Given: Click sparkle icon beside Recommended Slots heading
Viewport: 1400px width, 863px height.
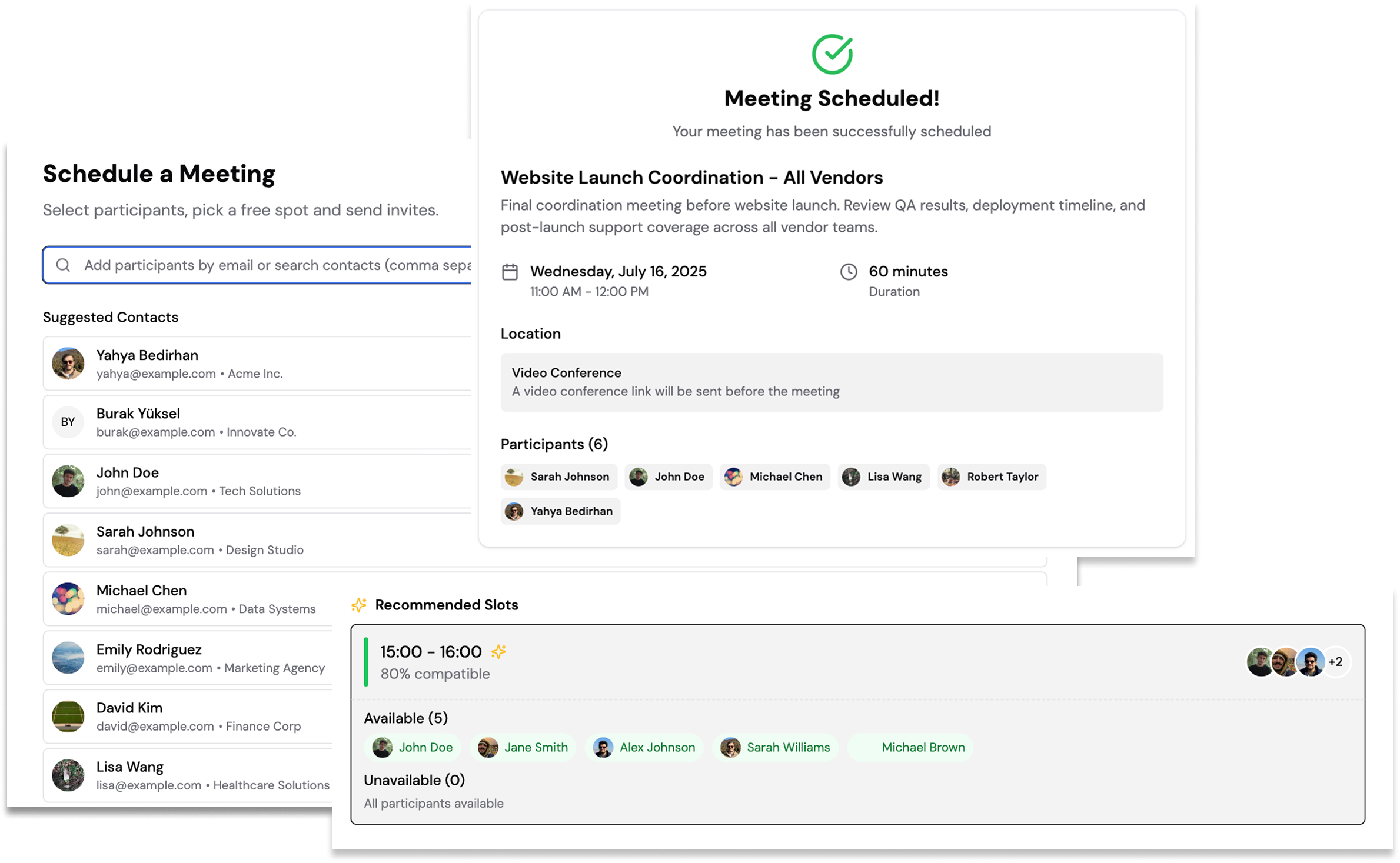Looking at the screenshot, I should click(359, 605).
